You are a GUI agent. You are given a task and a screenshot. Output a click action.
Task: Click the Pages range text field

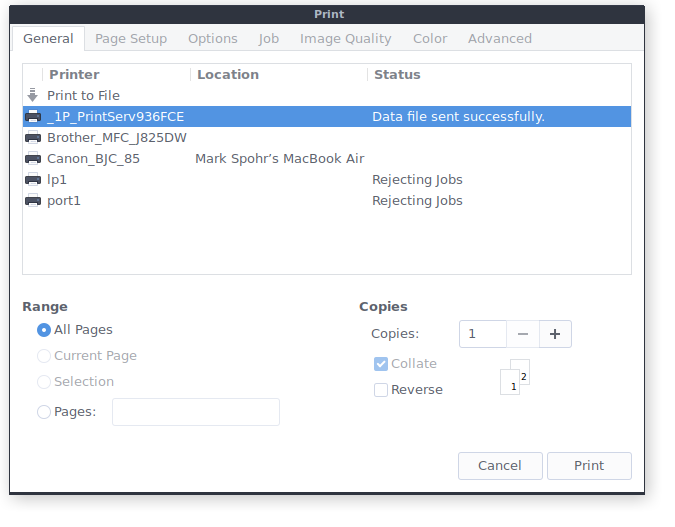[x=196, y=412]
